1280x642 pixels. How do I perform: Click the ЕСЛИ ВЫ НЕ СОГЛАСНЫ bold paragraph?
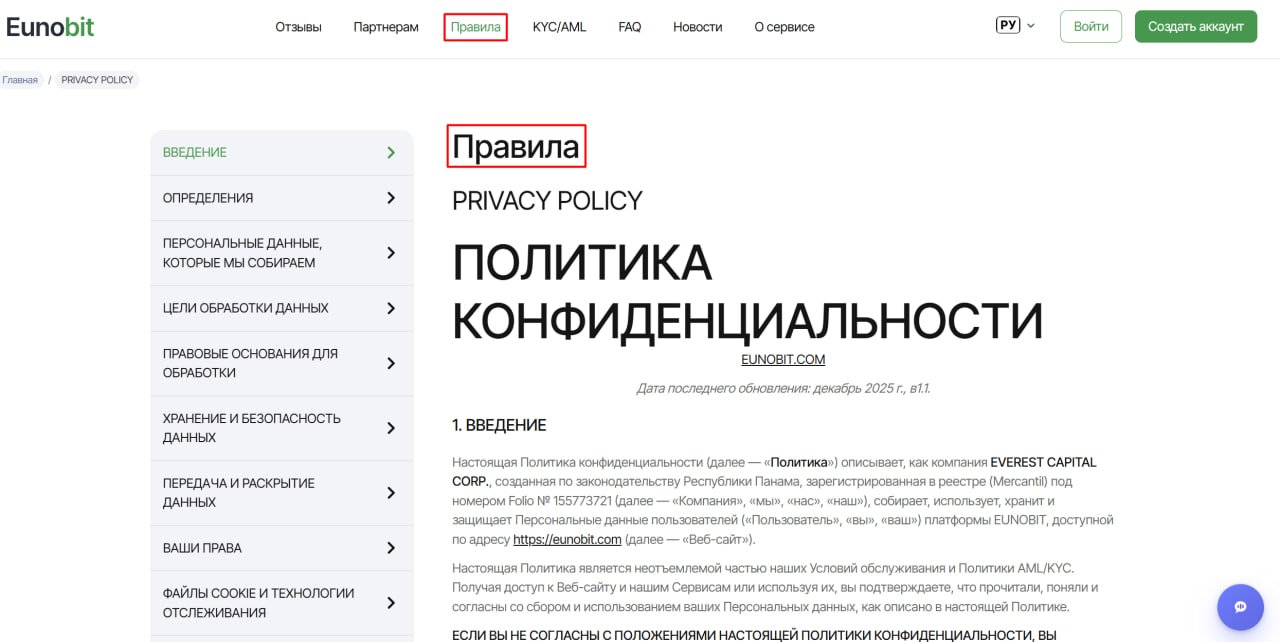(x=754, y=635)
